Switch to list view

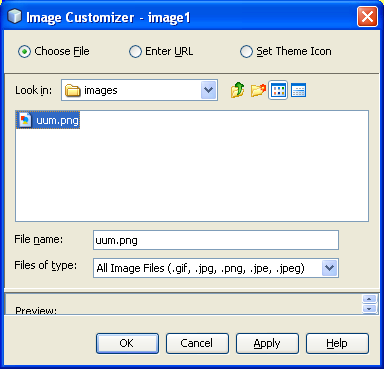tap(278, 90)
